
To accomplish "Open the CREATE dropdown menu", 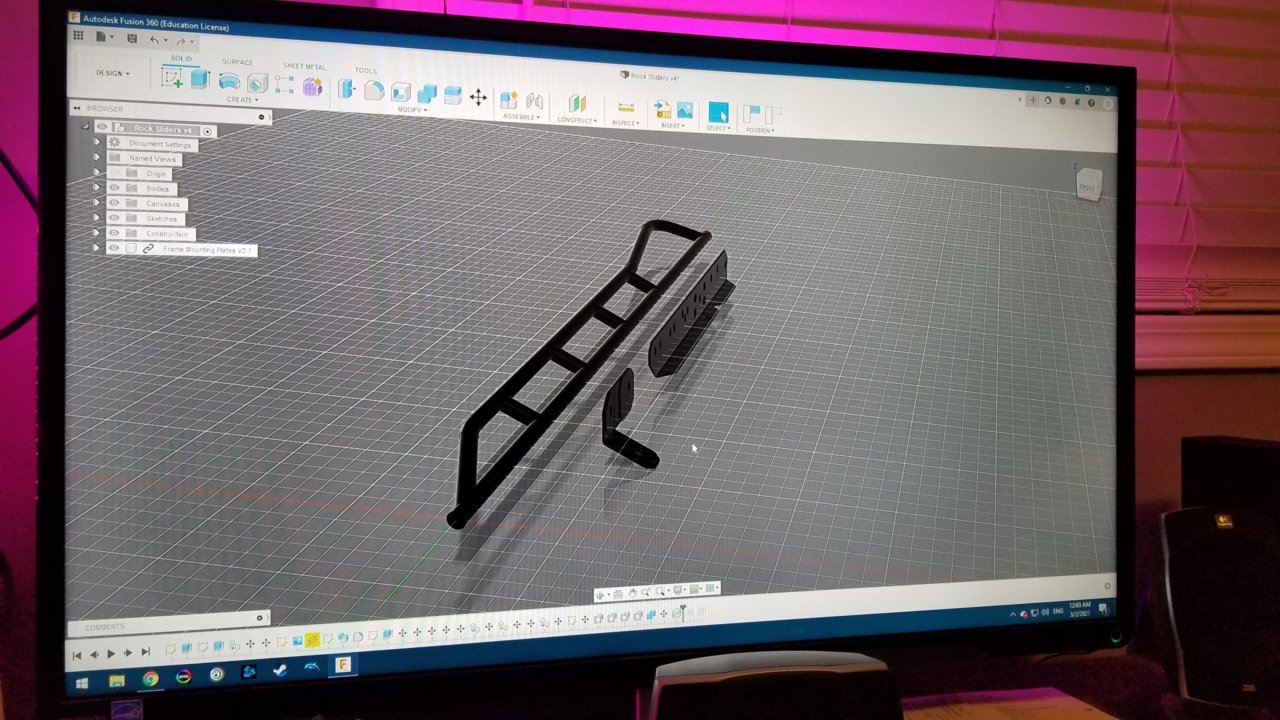I will (242, 100).
